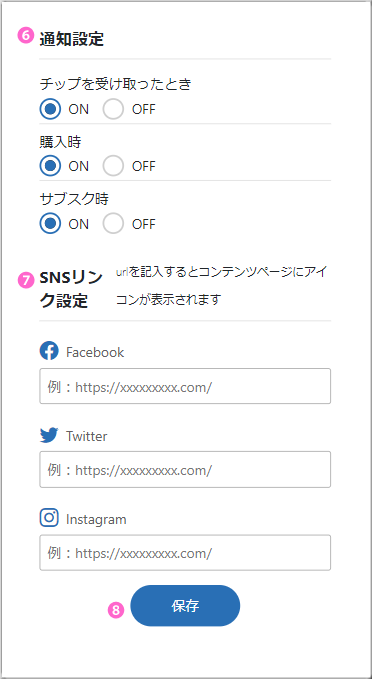Click the Instagram camera icon

coord(49,518)
